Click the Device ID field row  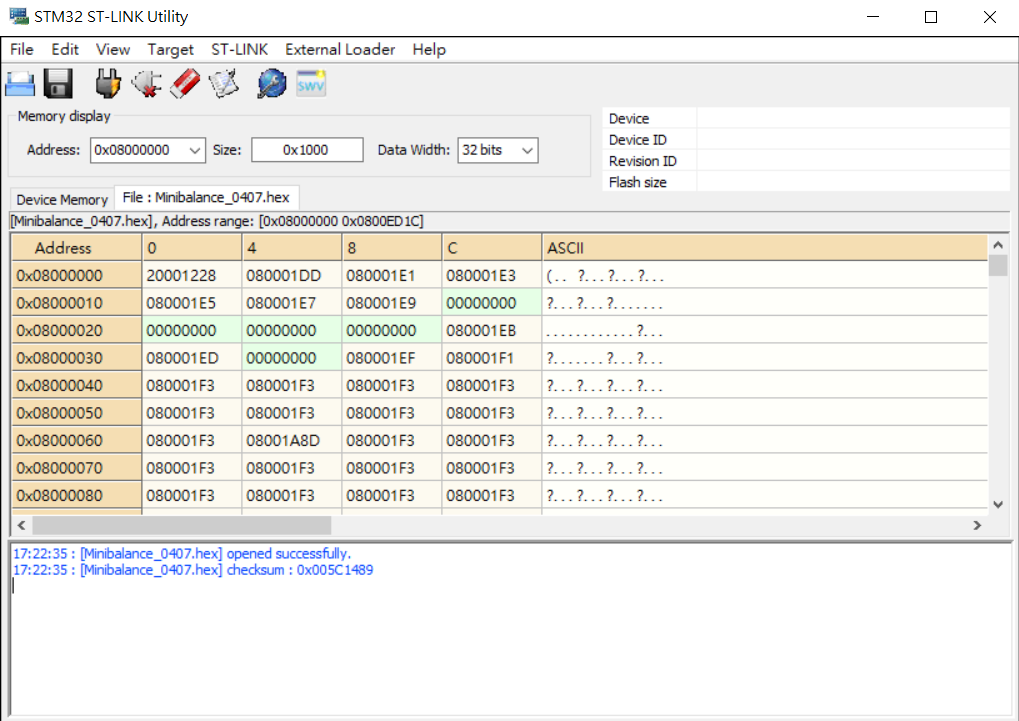click(806, 140)
